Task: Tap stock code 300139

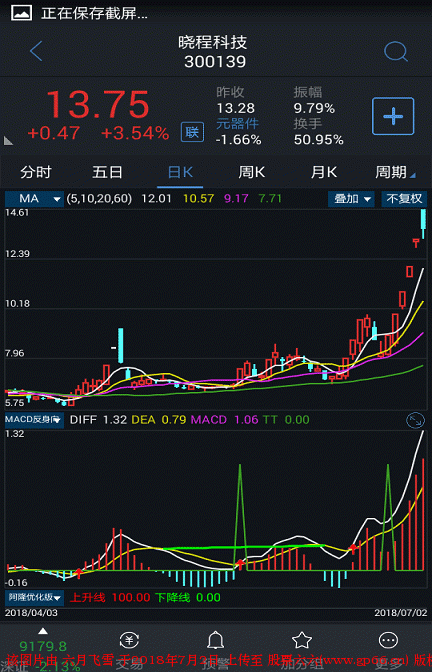Action: pyautogui.click(x=215, y=62)
